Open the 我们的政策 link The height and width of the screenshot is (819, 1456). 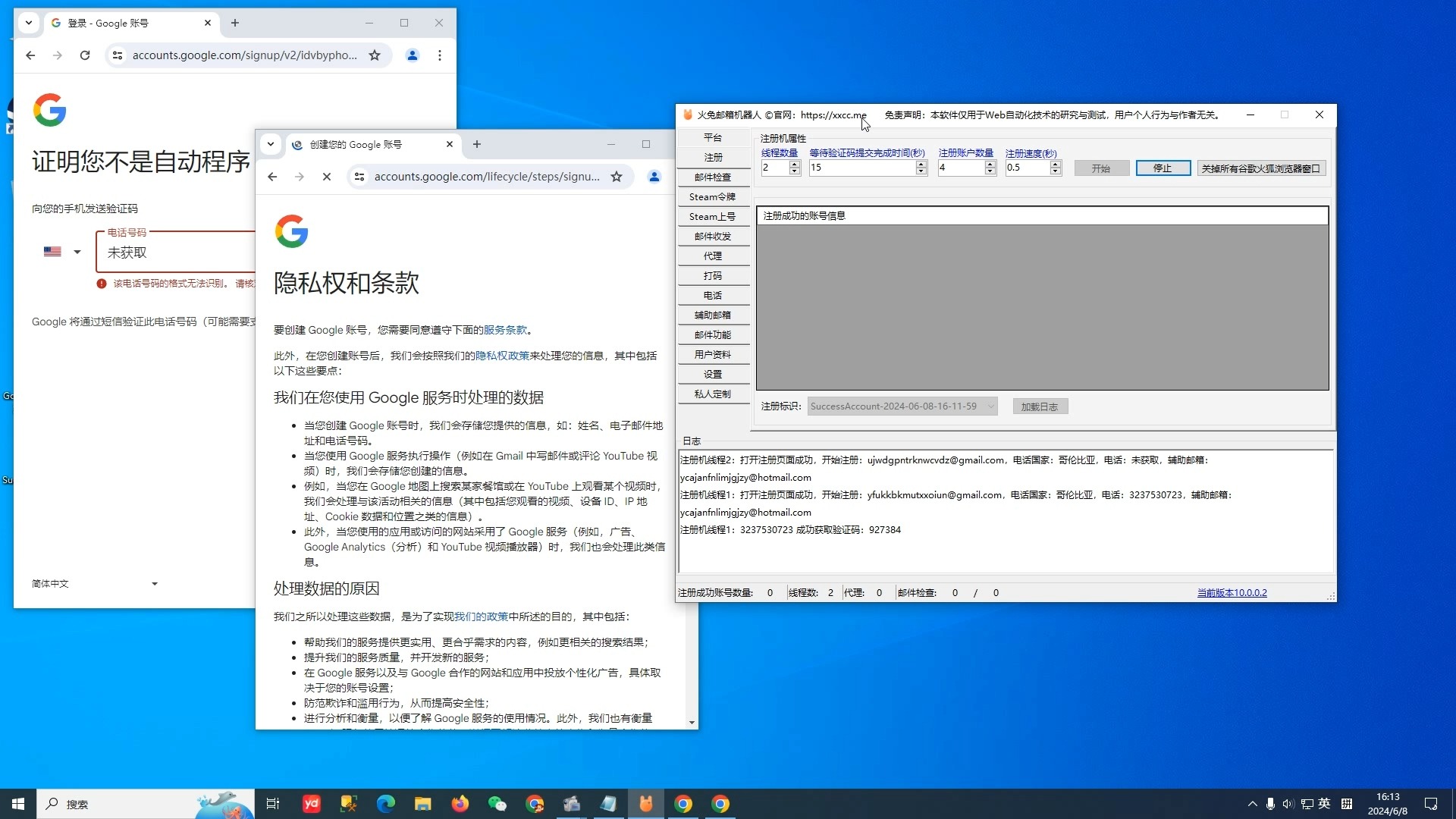[x=481, y=617]
